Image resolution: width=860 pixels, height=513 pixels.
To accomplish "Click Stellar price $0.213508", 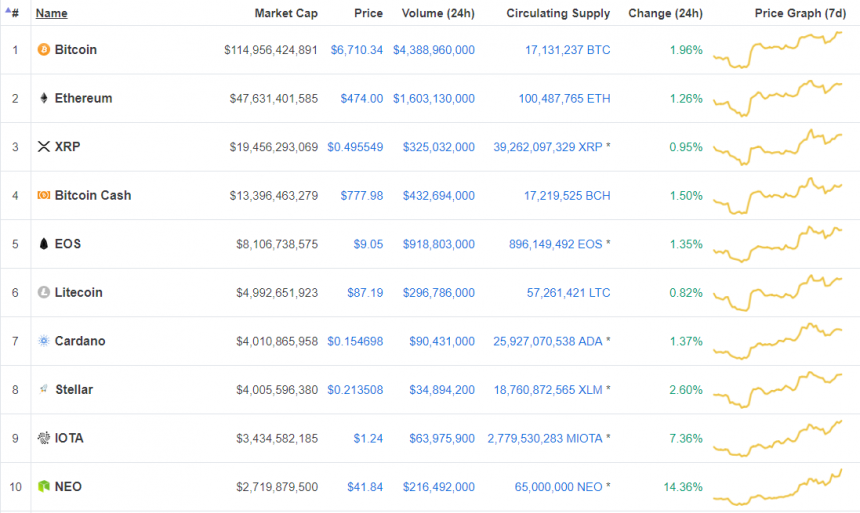I will [x=355, y=390].
